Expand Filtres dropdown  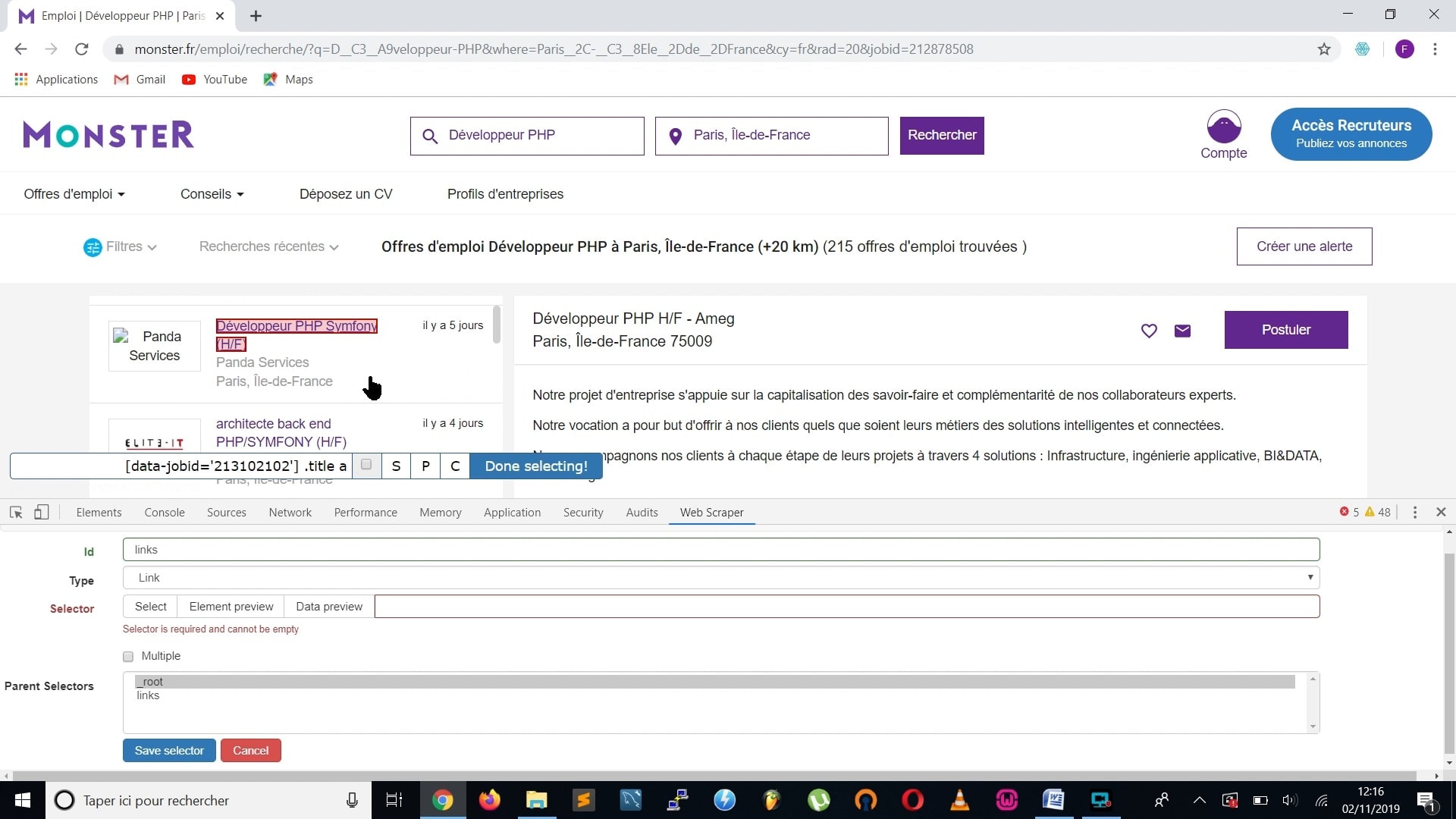132,247
